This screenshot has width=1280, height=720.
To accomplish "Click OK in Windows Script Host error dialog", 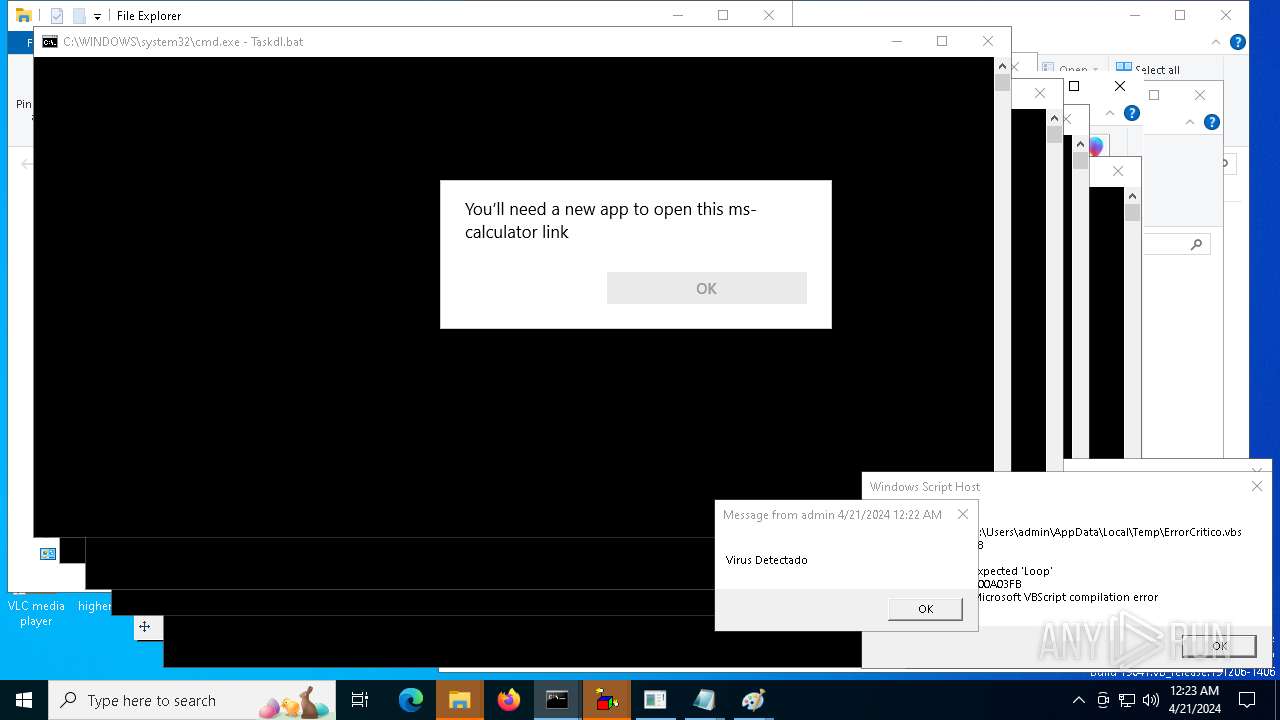I will (x=1219, y=646).
